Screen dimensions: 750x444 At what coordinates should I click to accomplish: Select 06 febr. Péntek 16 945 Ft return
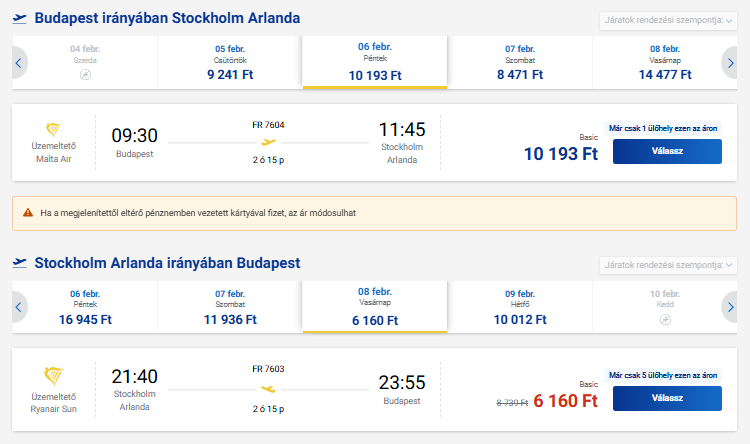[x=85, y=307]
